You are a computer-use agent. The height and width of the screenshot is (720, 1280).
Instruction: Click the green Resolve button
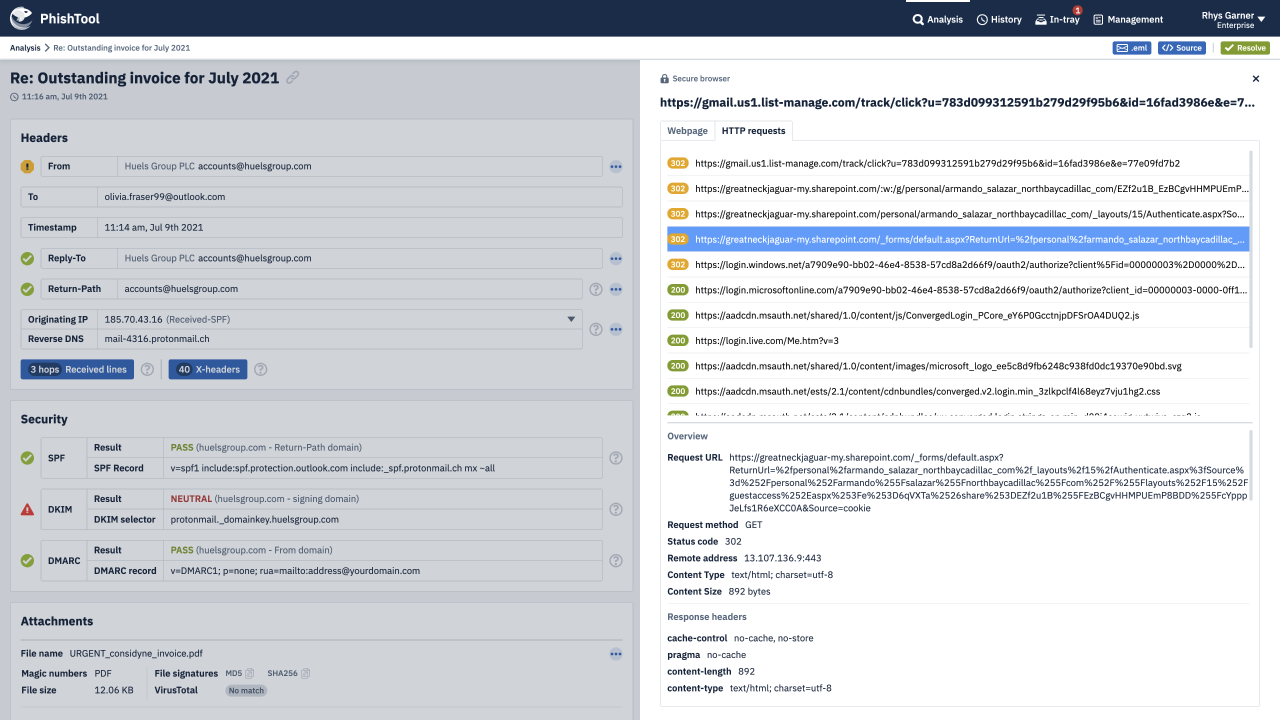click(x=1245, y=48)
